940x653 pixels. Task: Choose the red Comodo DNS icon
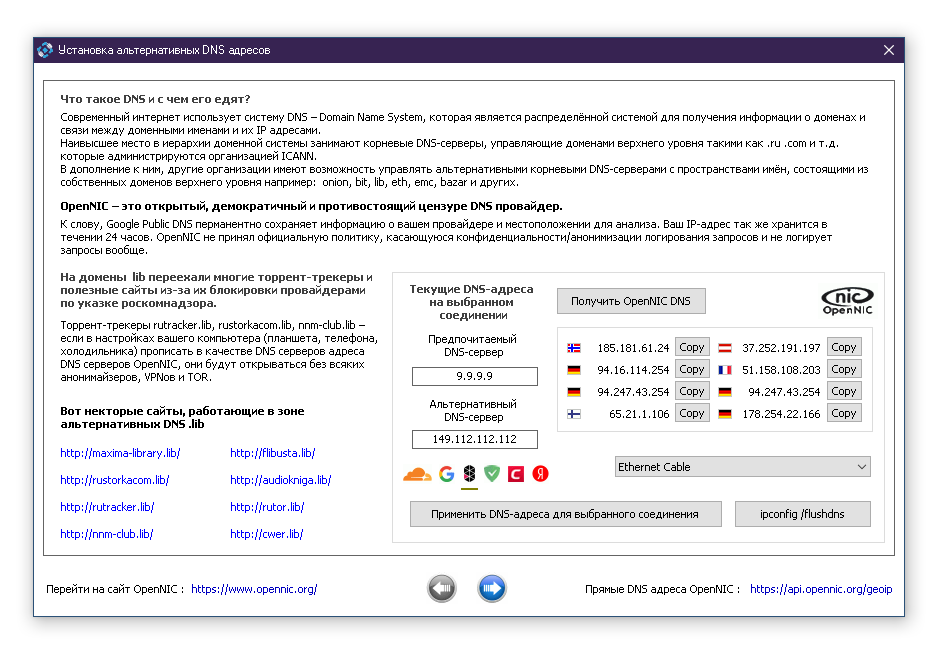click(x=516, y=474)
